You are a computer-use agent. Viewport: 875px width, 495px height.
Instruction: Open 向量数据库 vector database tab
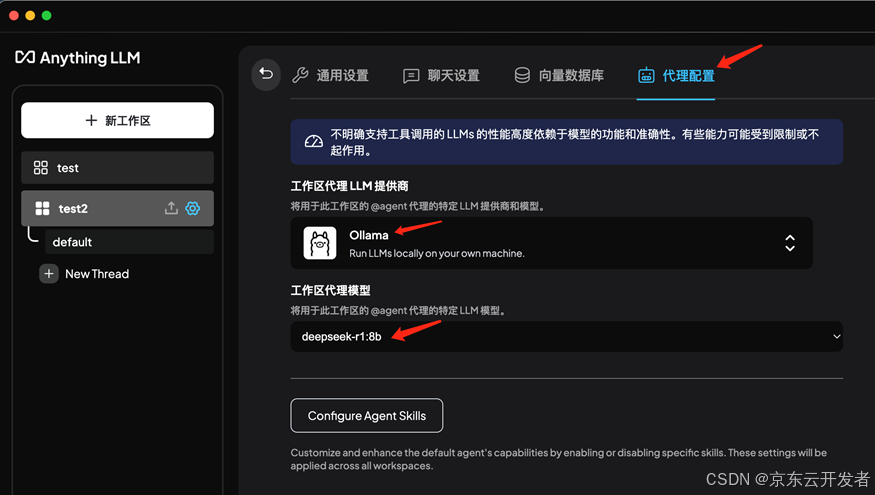(559, 75)
